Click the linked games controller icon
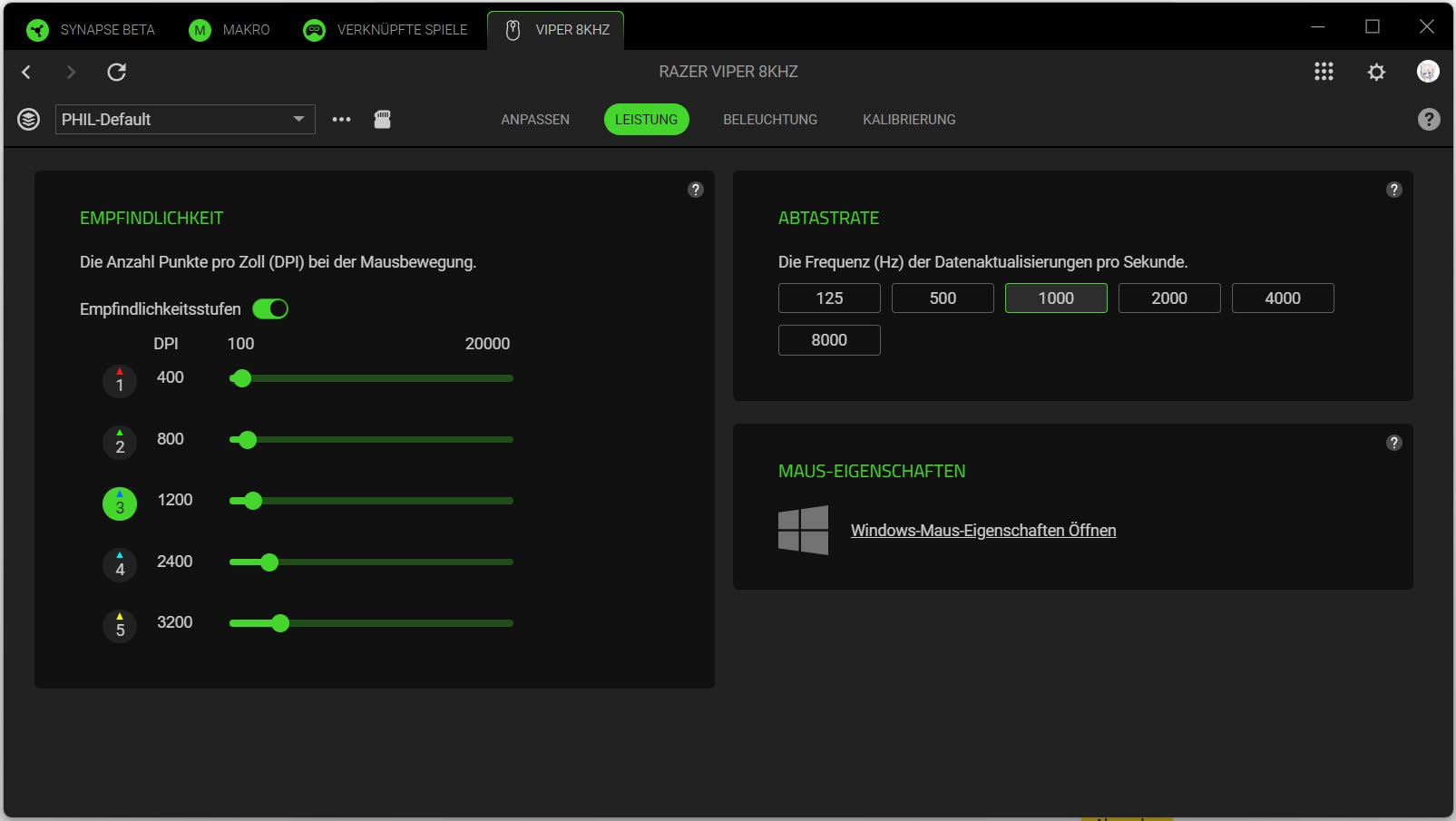This screenshot has width=1456, height=821. (314, 30)
